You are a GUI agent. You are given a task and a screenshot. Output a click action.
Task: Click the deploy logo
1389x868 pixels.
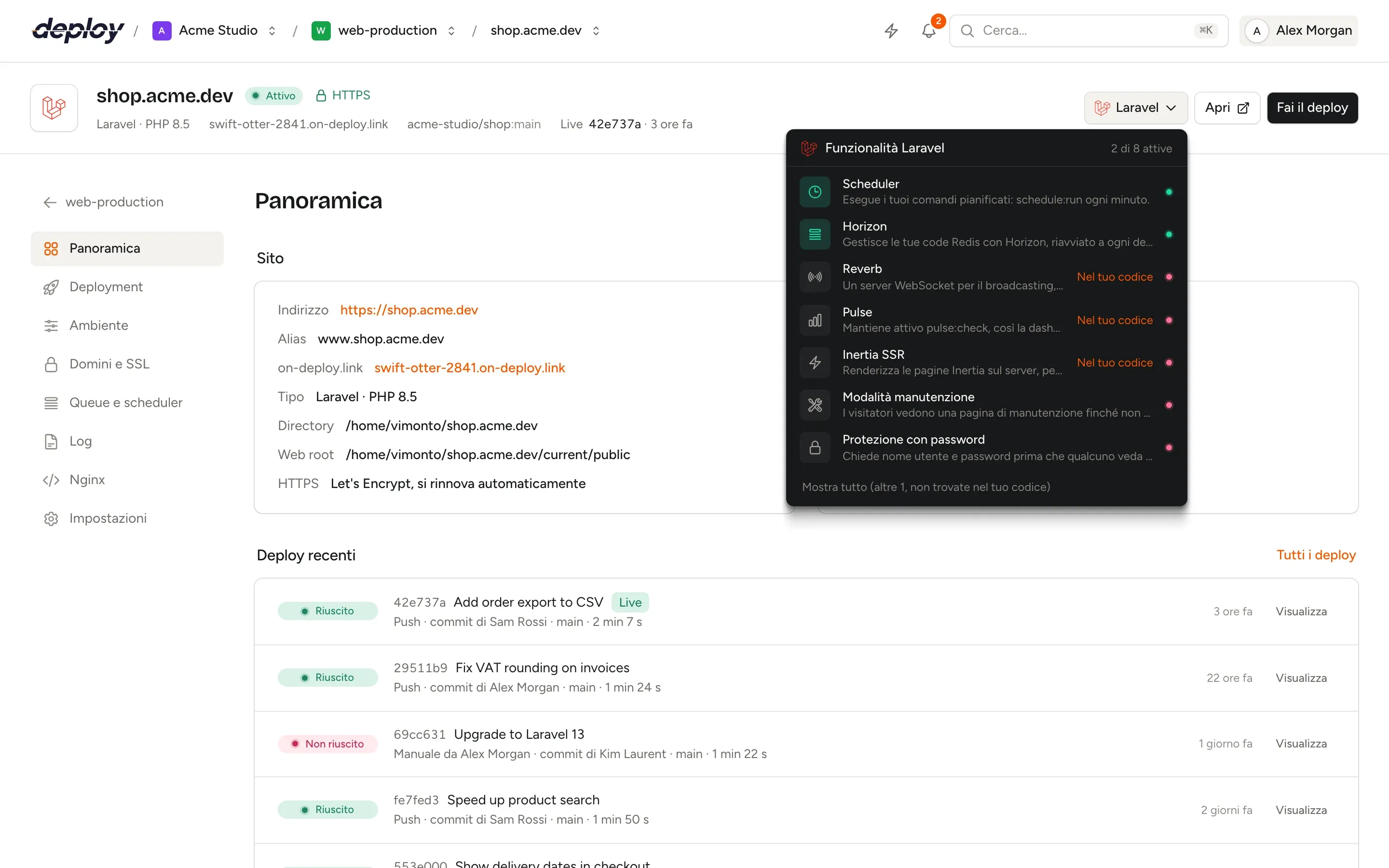tap(78, 30)
